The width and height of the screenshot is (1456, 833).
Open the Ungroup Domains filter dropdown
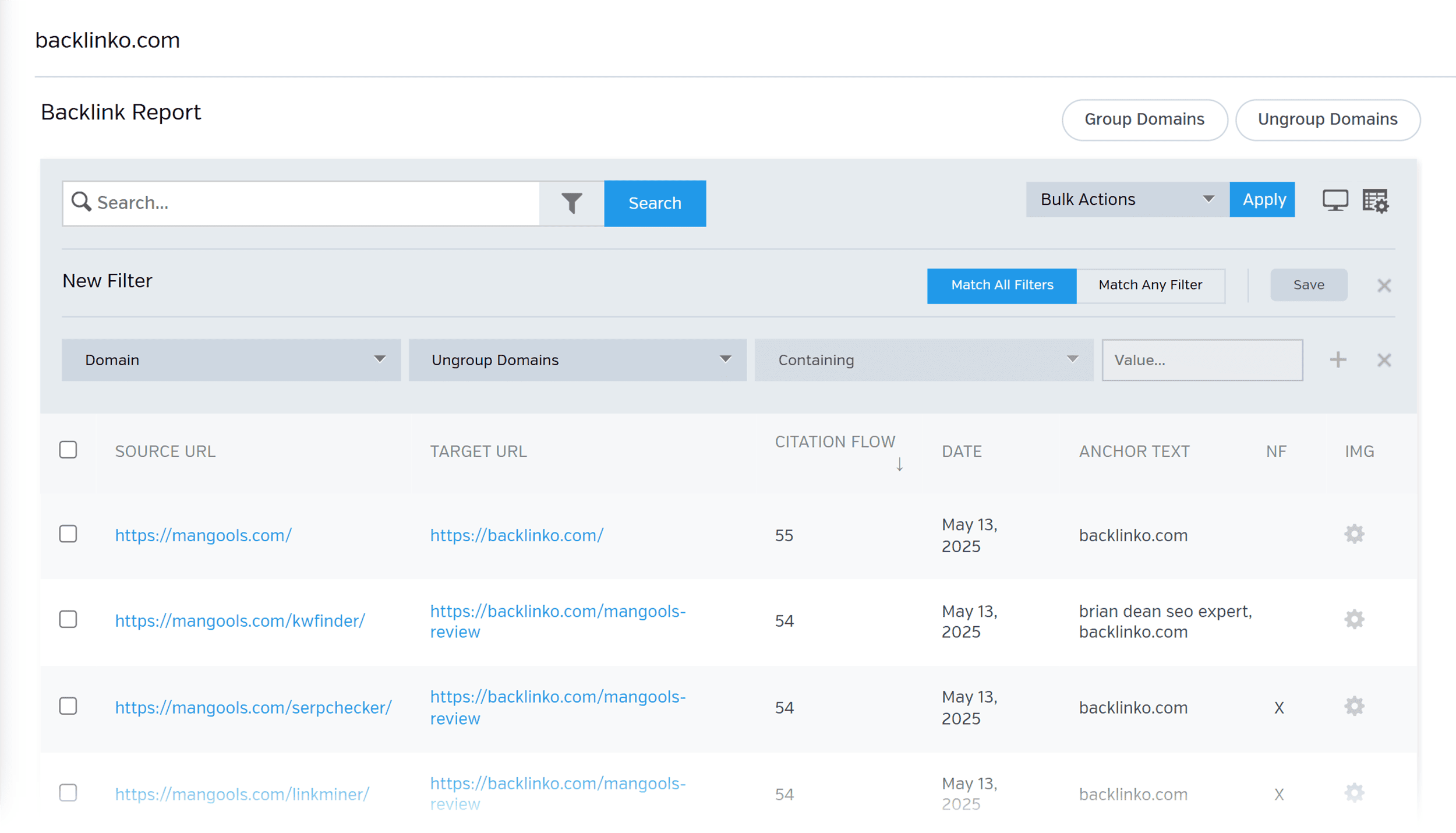point(577,360)
